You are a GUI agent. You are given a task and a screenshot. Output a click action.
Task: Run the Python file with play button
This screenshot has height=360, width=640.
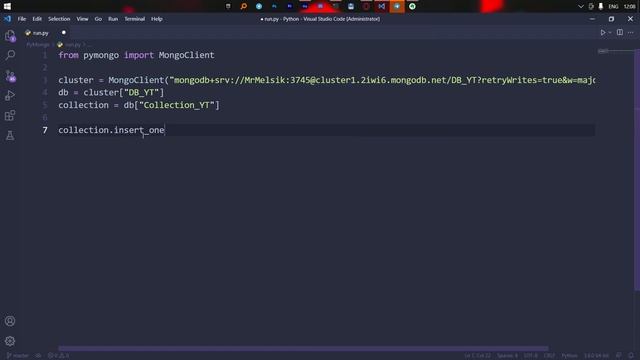pyautogui.click(x=603, y=33)
